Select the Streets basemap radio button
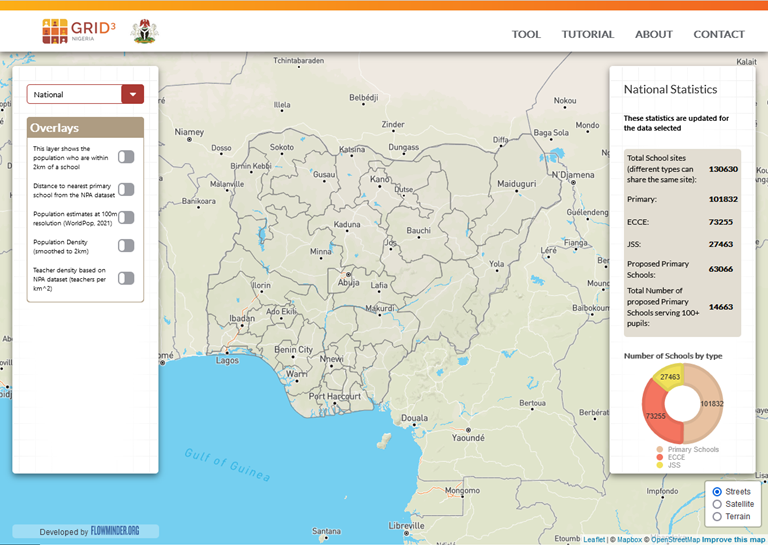This screenshot has height=545, width=768. point(717,492)
